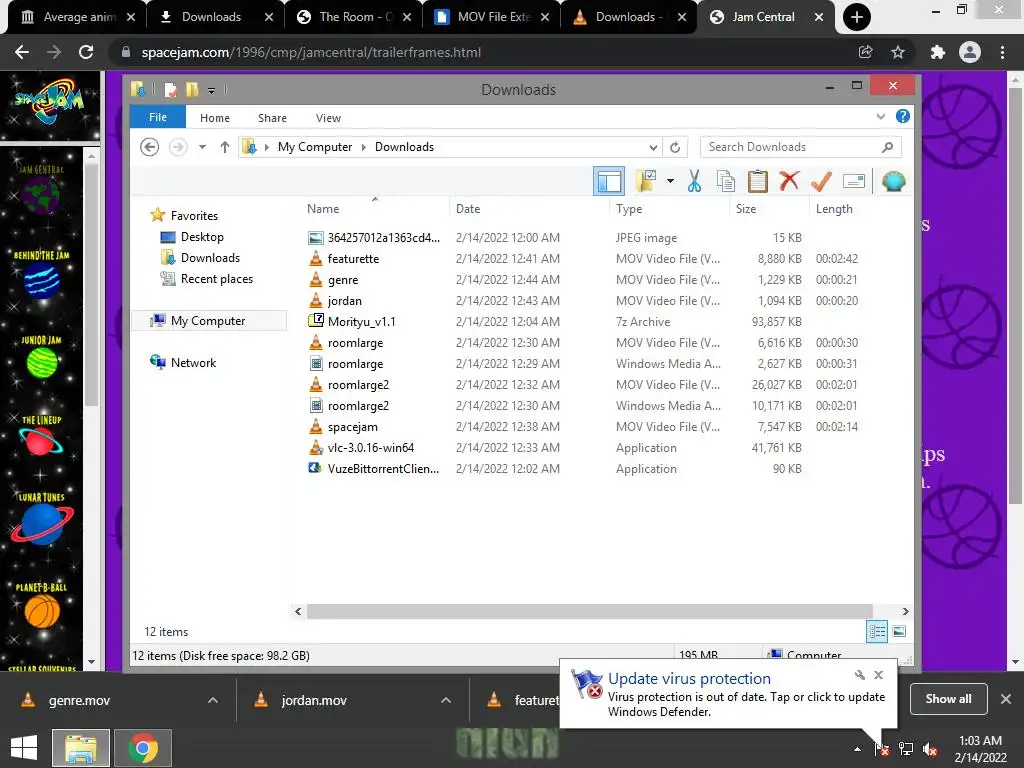1024x768 pixels.
Task: Click Show all downloads in Chrome
Action: coord(948,699)
